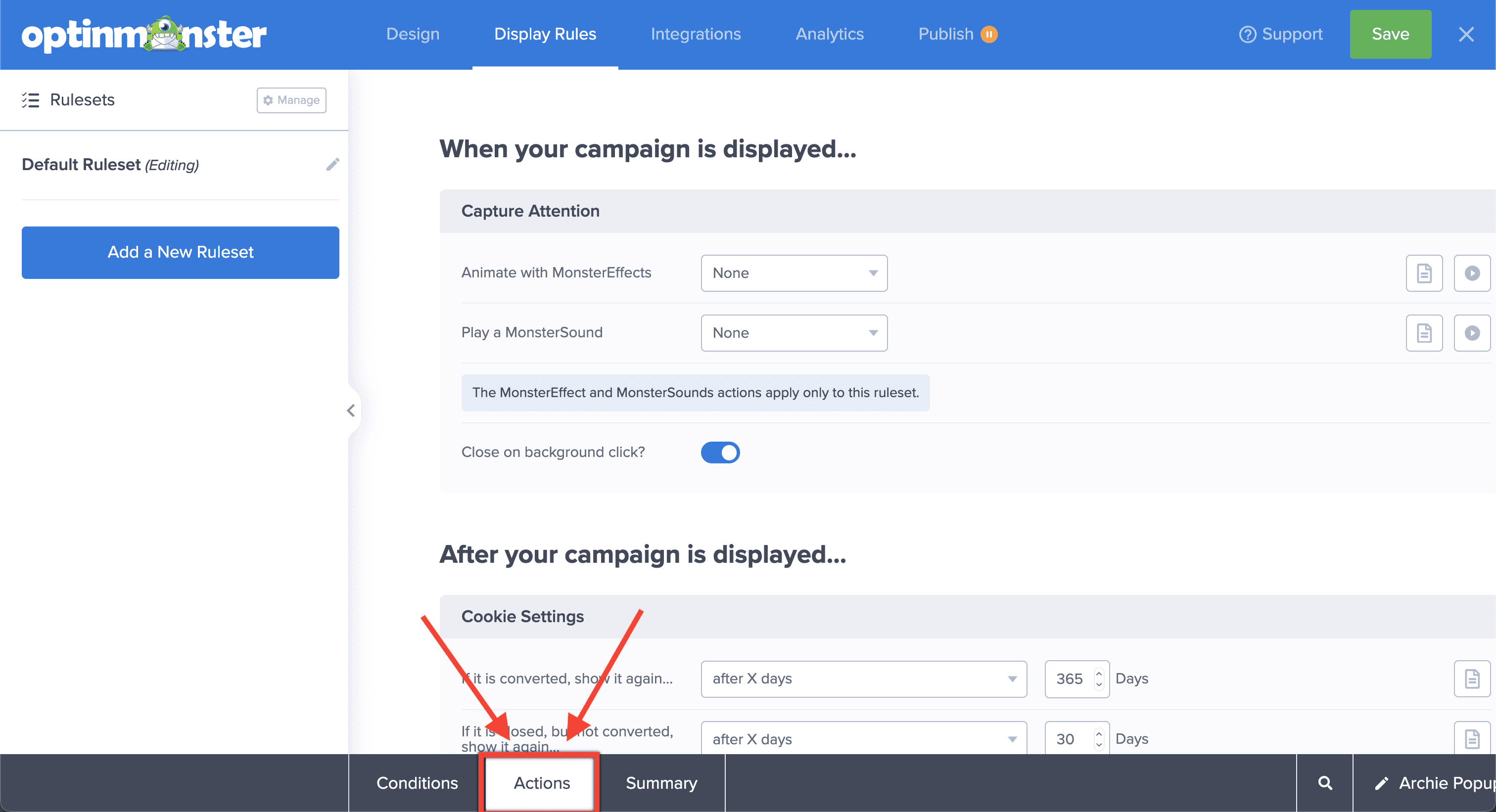Click the document icon beside MonsterSound row
This screenshot has width=1496, height=812.
pos(1424,333)
